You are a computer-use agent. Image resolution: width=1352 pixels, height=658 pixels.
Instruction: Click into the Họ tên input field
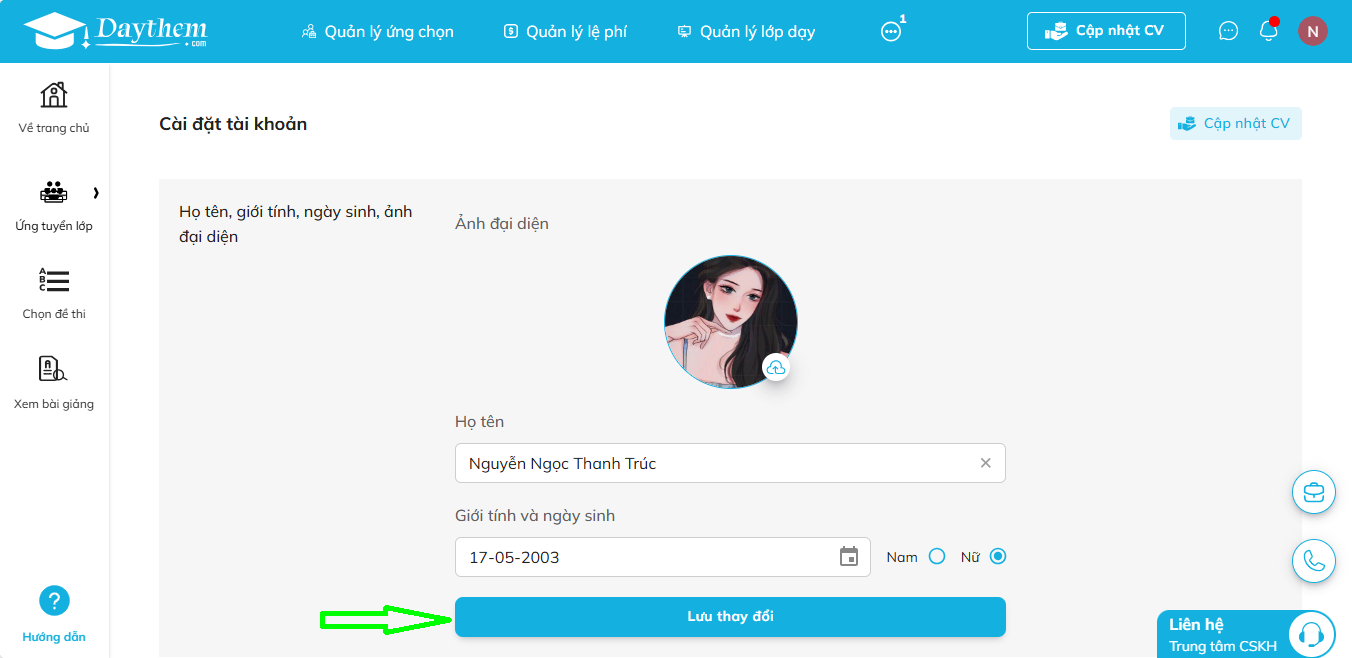[x=730, y=463]
